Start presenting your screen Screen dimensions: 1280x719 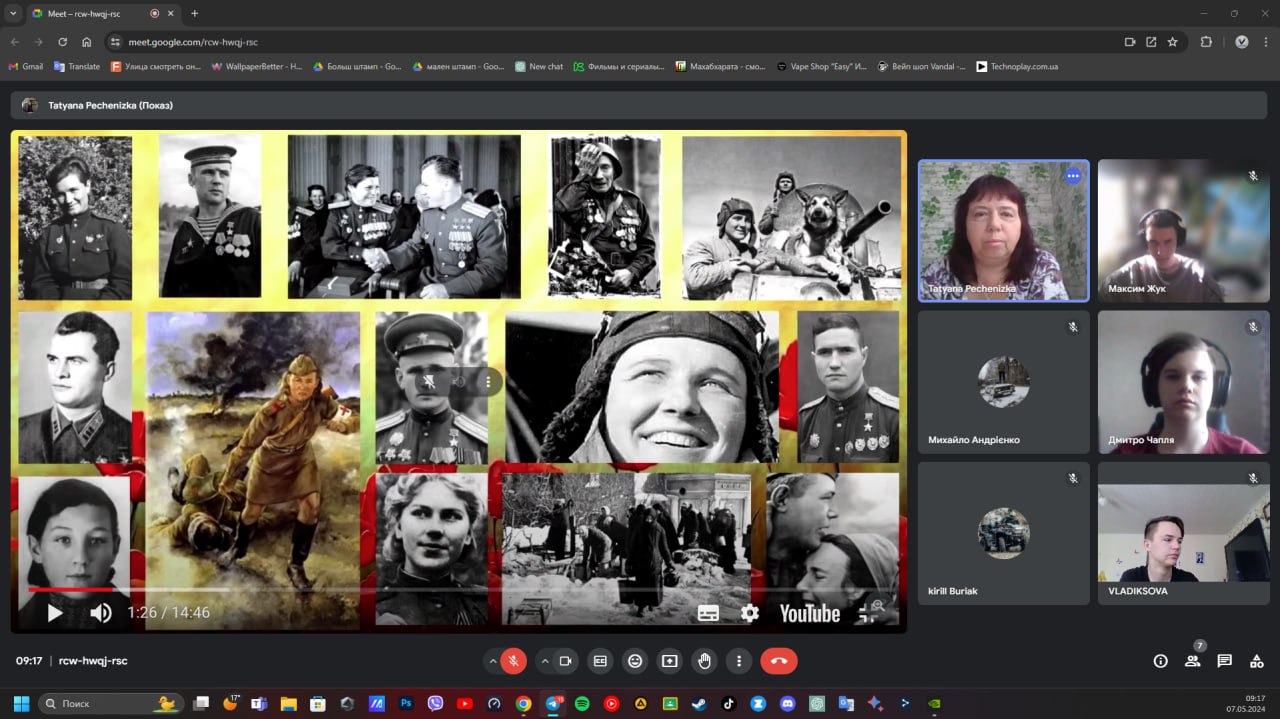(669, 661)
